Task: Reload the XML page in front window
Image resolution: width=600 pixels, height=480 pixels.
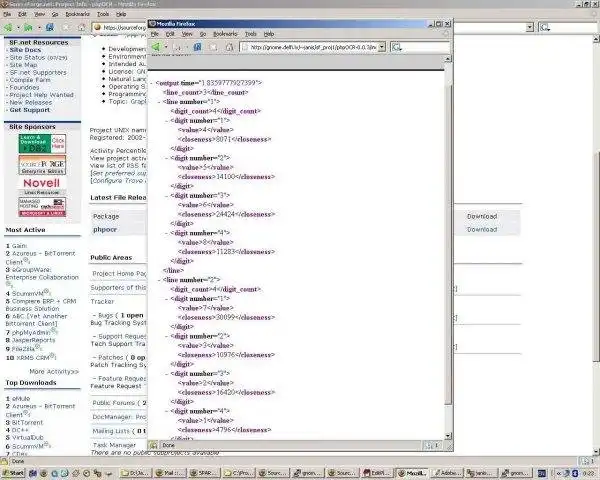Action: (x=197, y=47)
